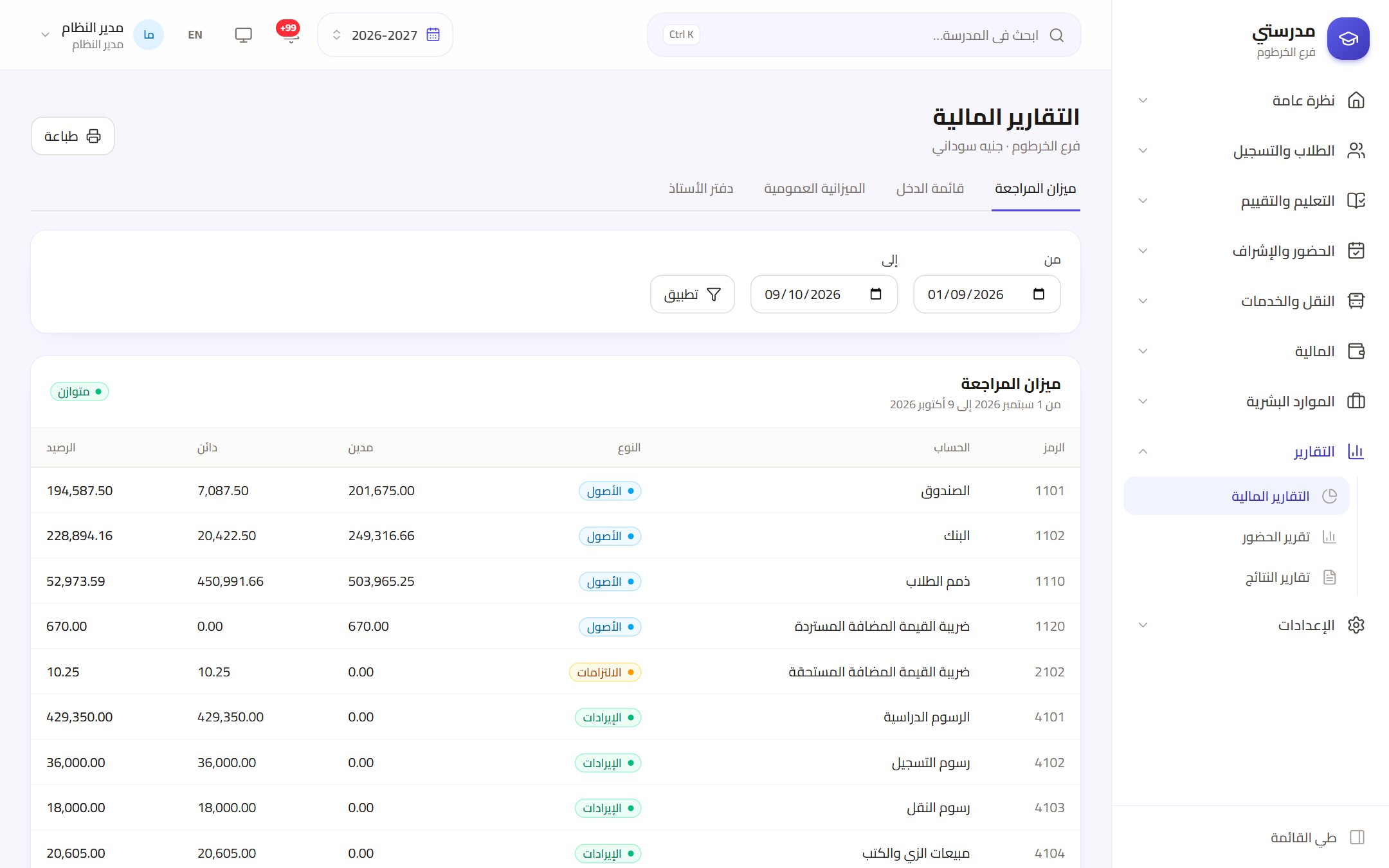Click the people icon for الطلاب والتسجيل
This screenshot has height=868, width=1389.
click(1356, 150)
